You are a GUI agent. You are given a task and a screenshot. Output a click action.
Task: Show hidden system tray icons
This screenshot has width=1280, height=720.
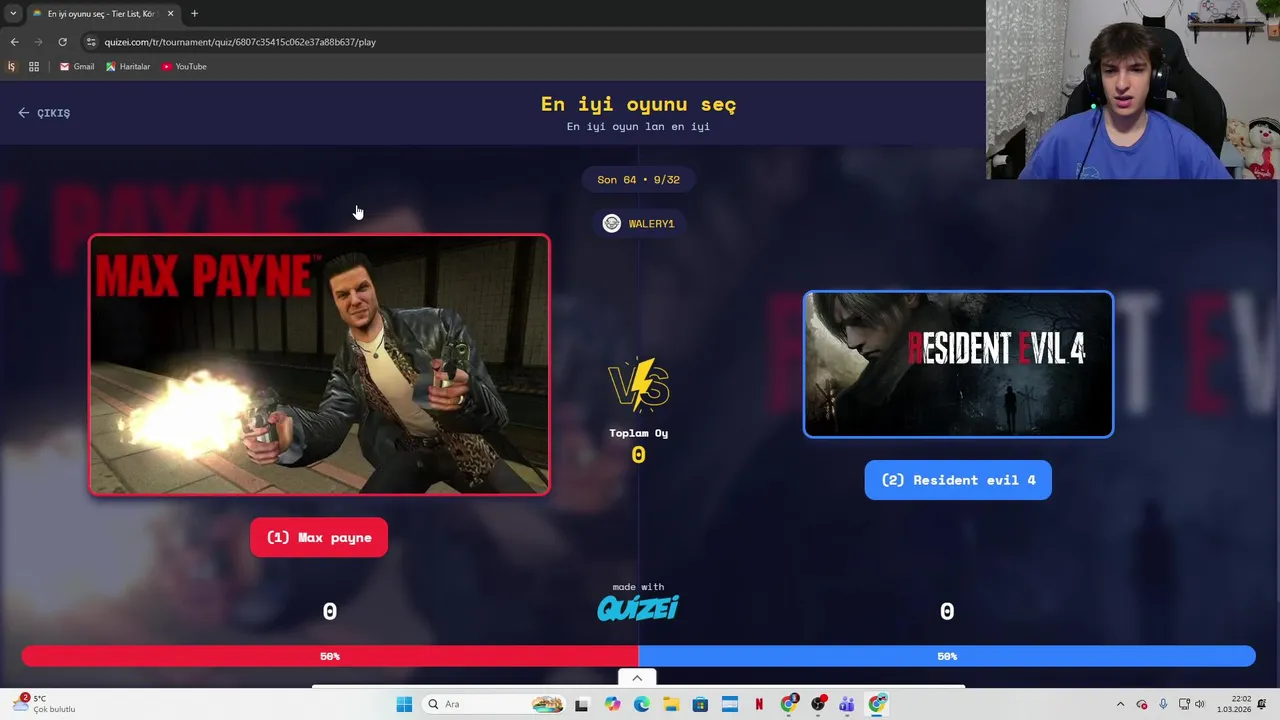(x=1120, y=704)
